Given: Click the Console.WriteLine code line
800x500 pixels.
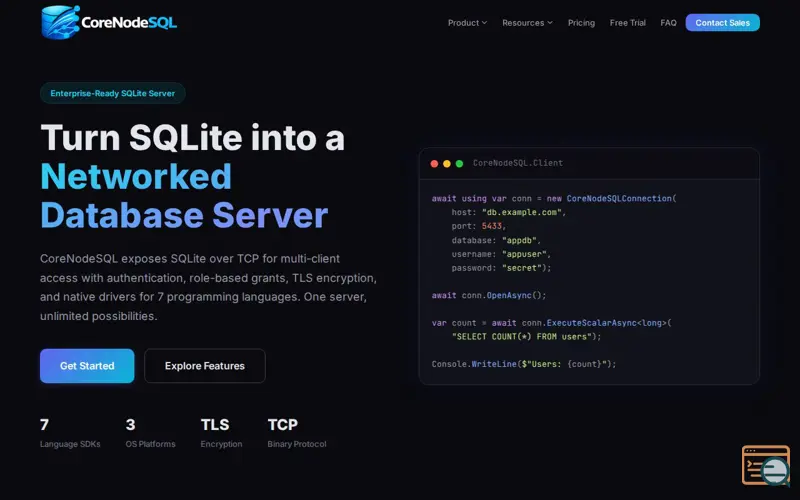Looking at the screenshot, I should coord(524,364).
